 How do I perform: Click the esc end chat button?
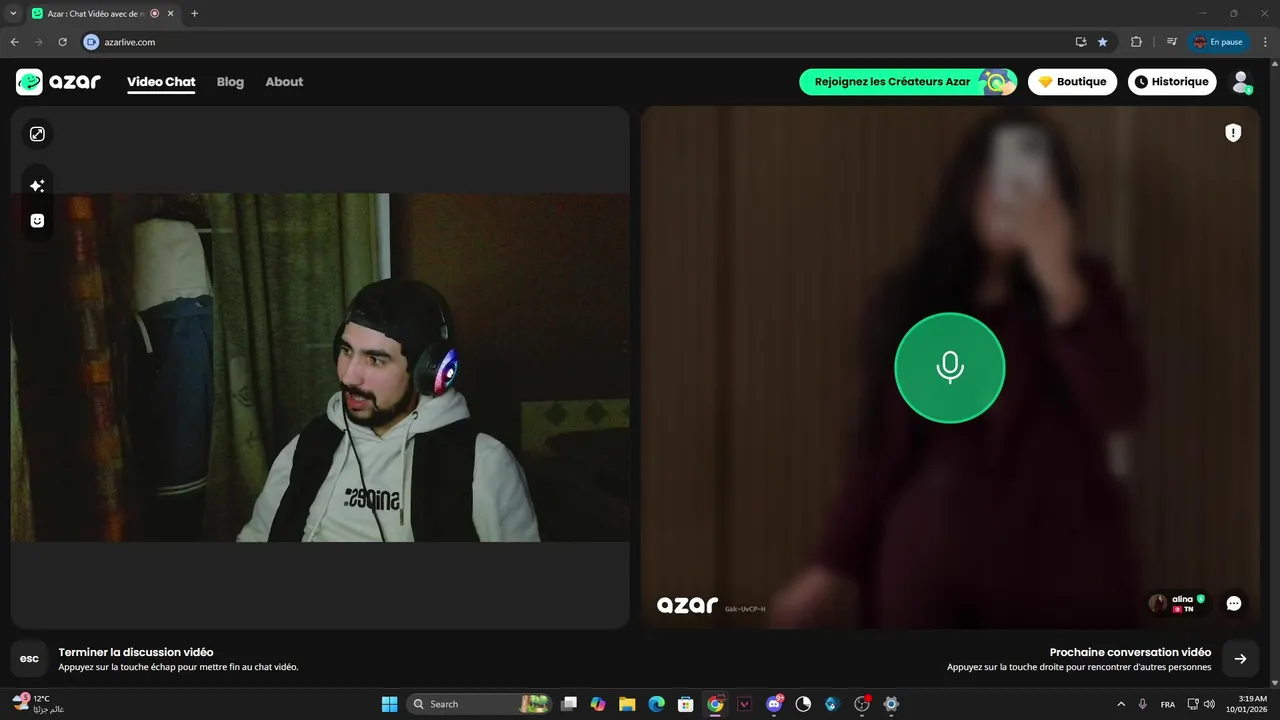pyautogui.click(x=30, y=659)
